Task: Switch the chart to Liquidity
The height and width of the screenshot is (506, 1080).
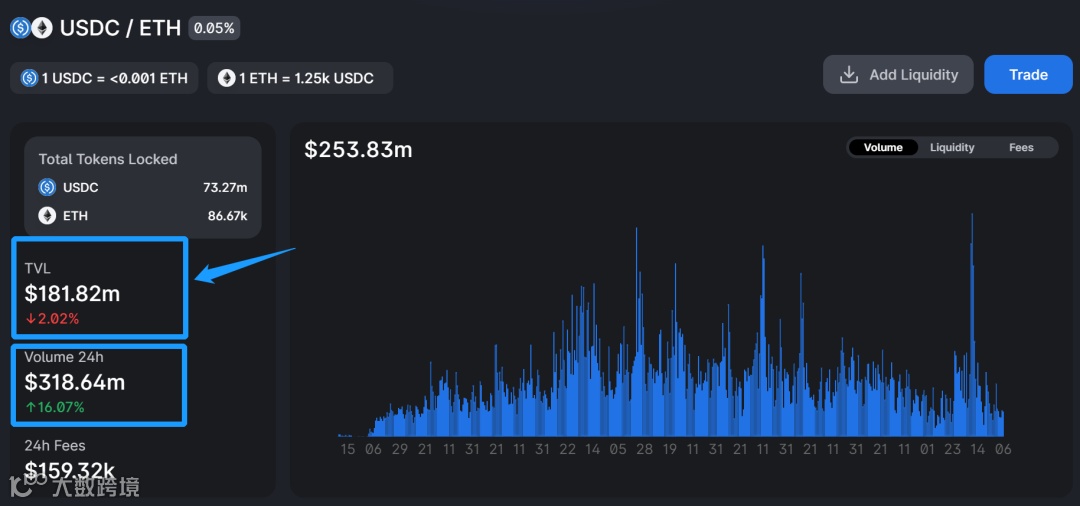Action: (952, 147)
